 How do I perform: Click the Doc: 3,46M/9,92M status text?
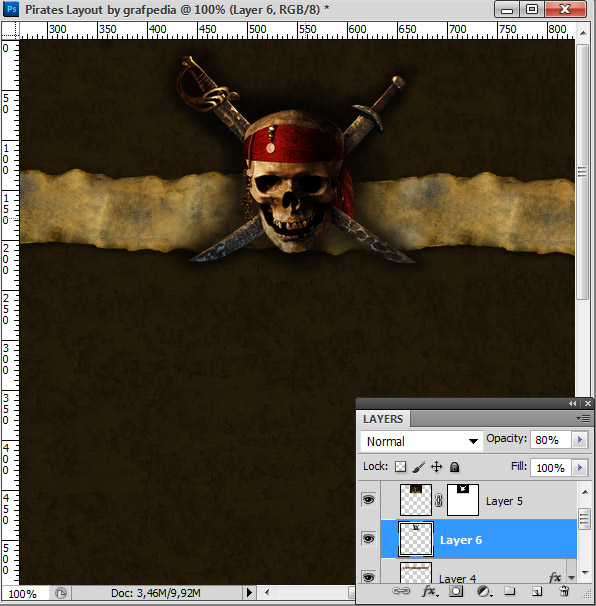(x=155, y=593)
